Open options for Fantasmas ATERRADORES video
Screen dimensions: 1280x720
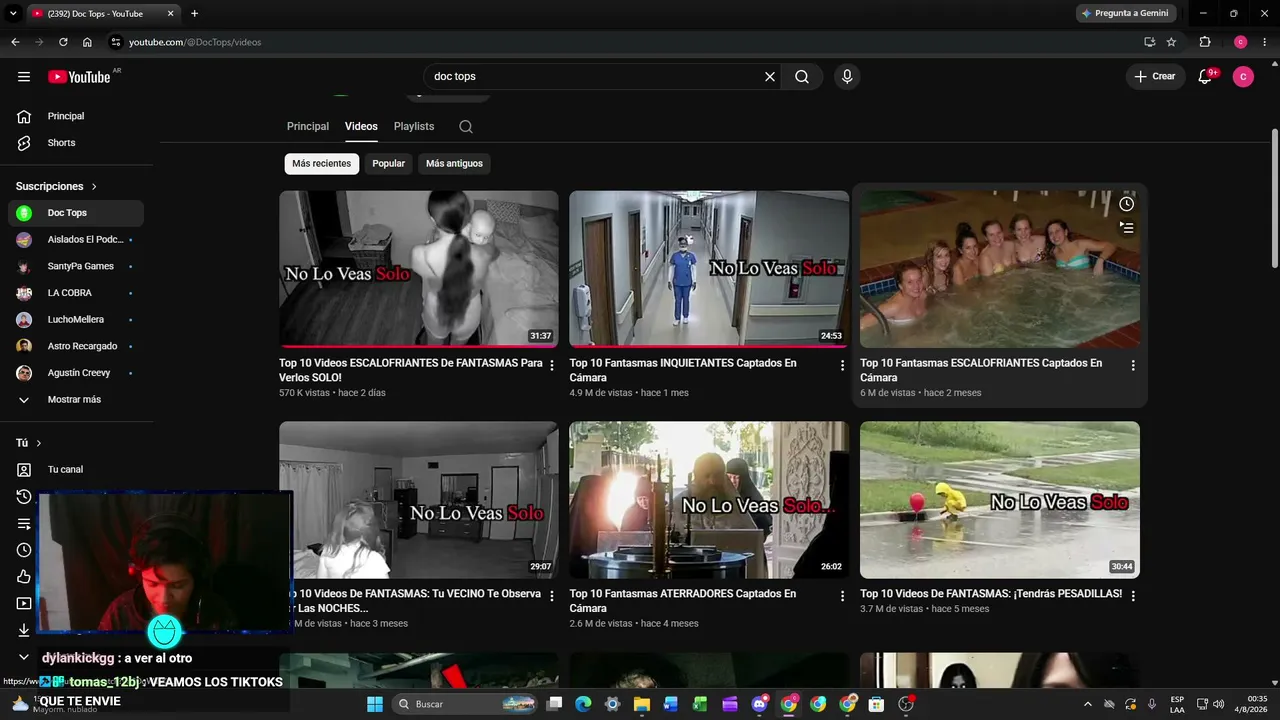click(842, 596)
